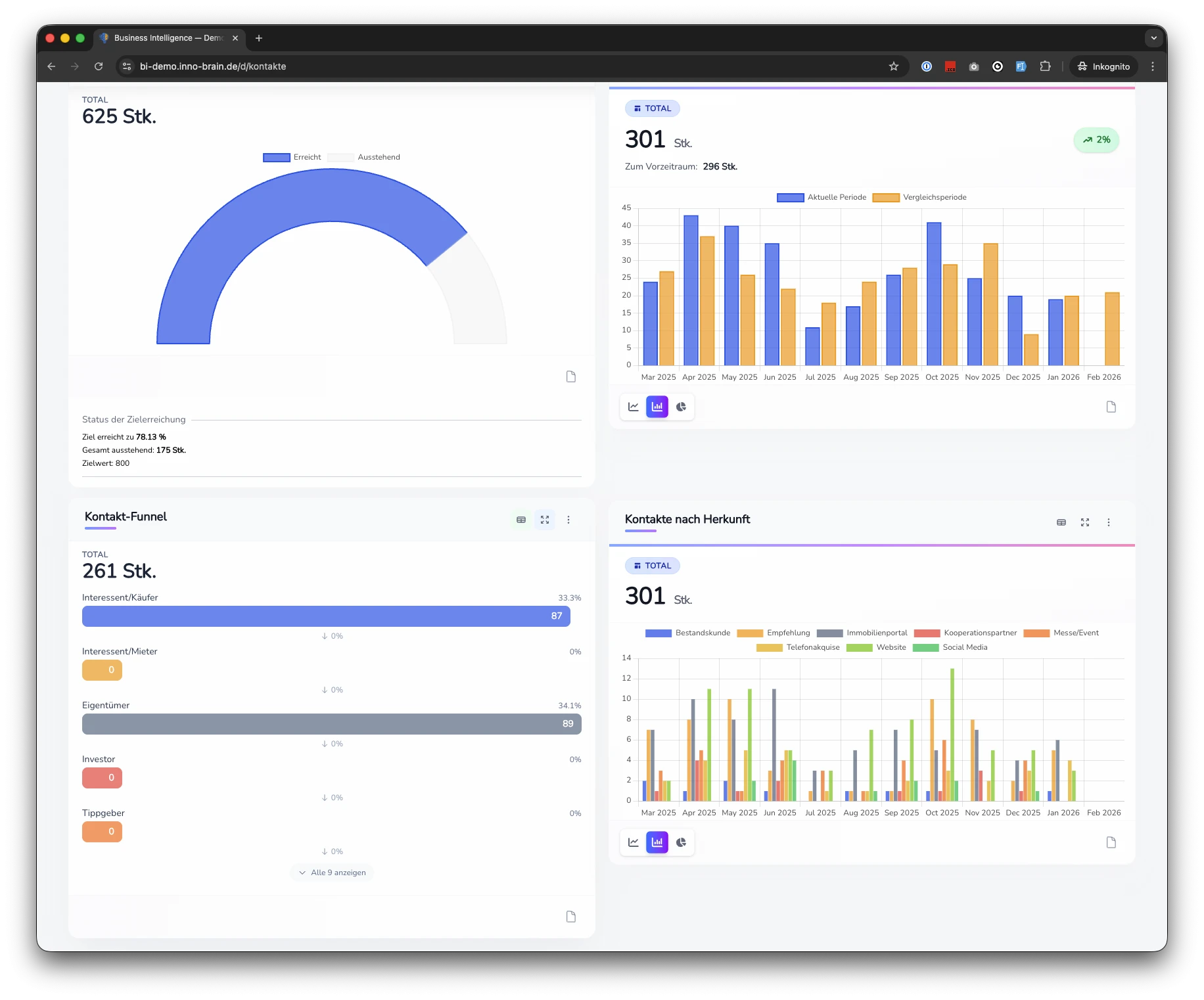Open Kontakt-Funnel three-dot options menu

click(x=568, y=520)
